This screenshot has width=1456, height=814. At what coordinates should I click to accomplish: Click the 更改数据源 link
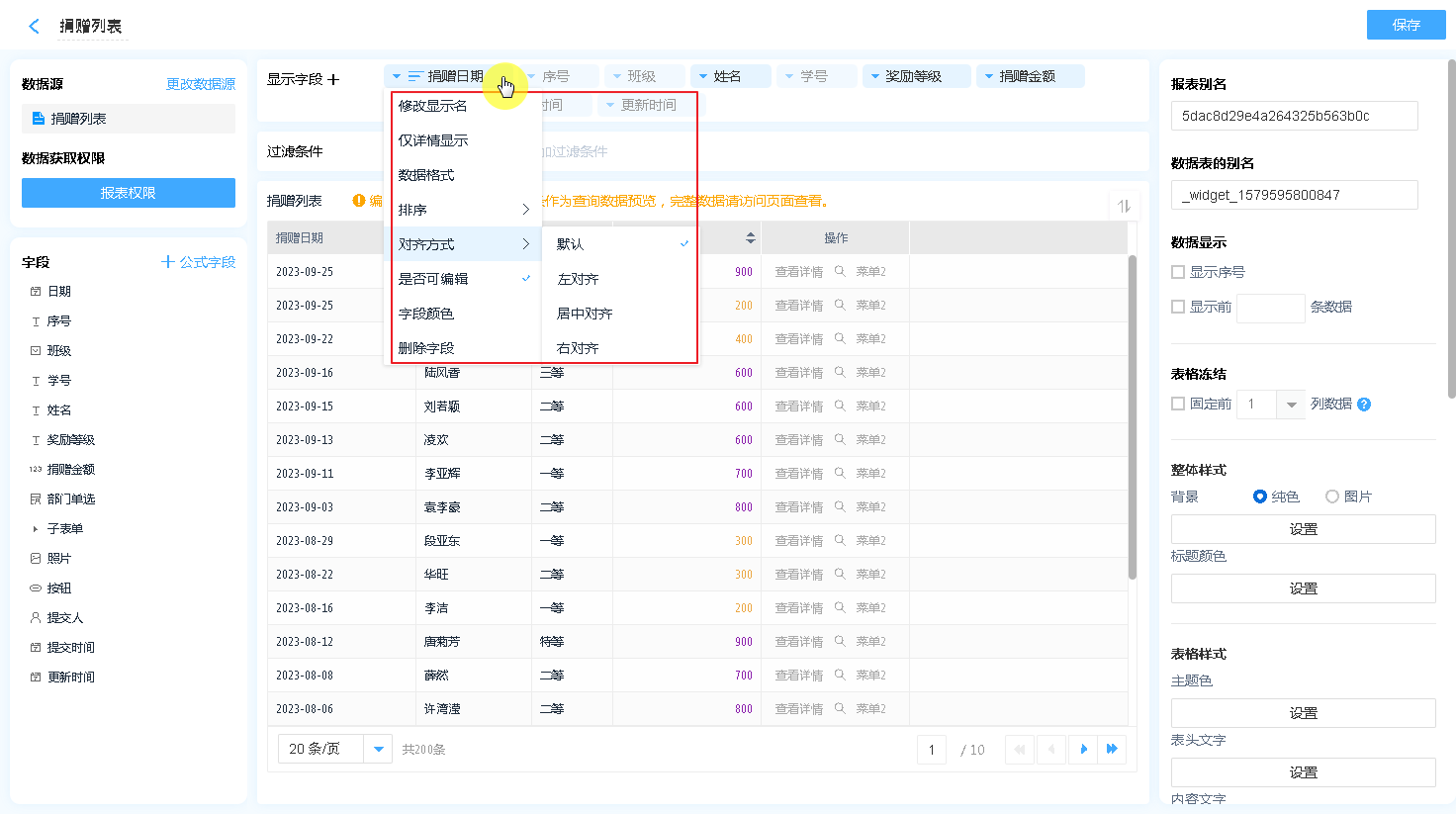pyautogui.click(x=201, y=84)
